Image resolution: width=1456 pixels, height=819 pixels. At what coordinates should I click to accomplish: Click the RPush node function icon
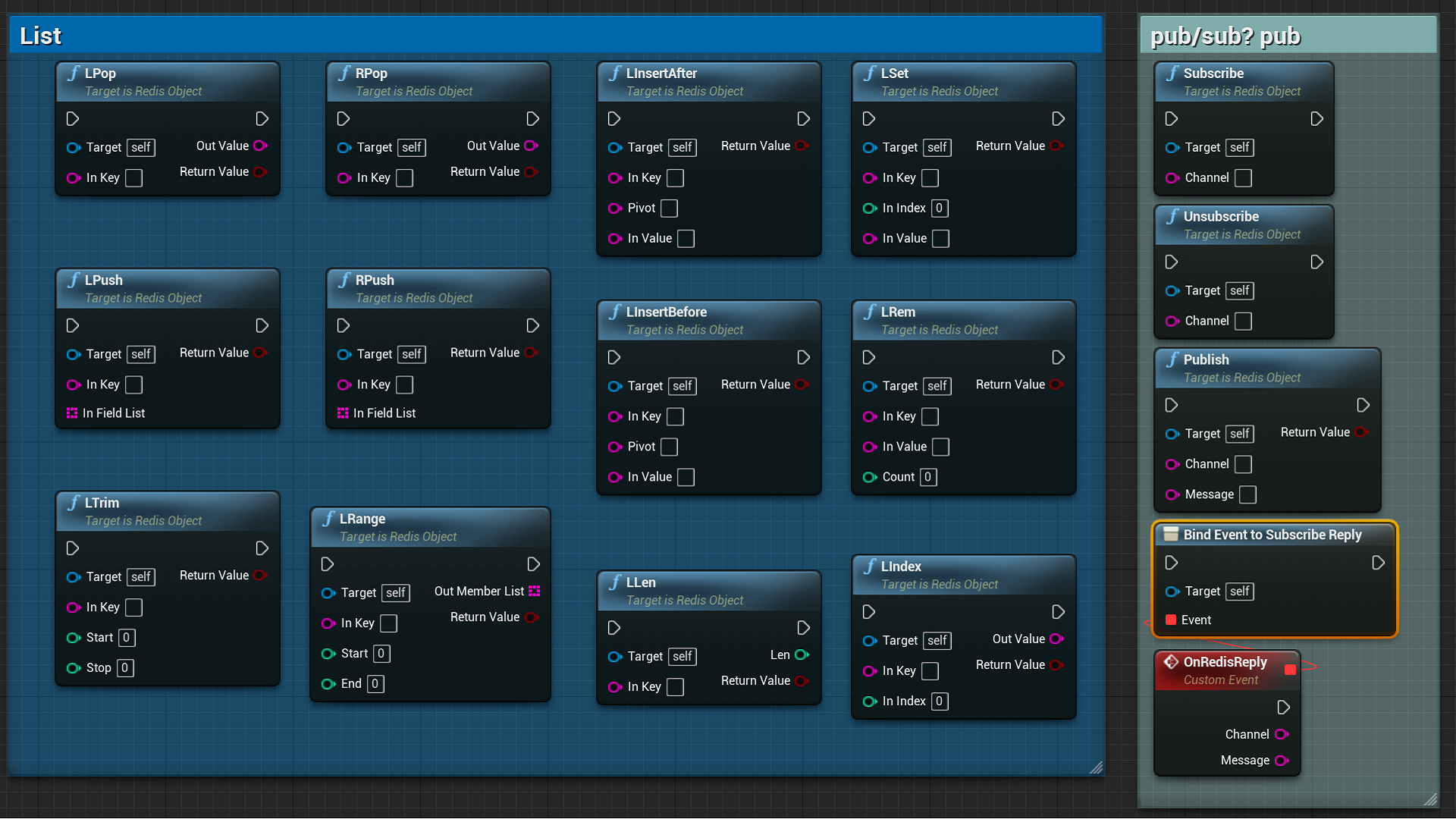(x=340, y=279)
